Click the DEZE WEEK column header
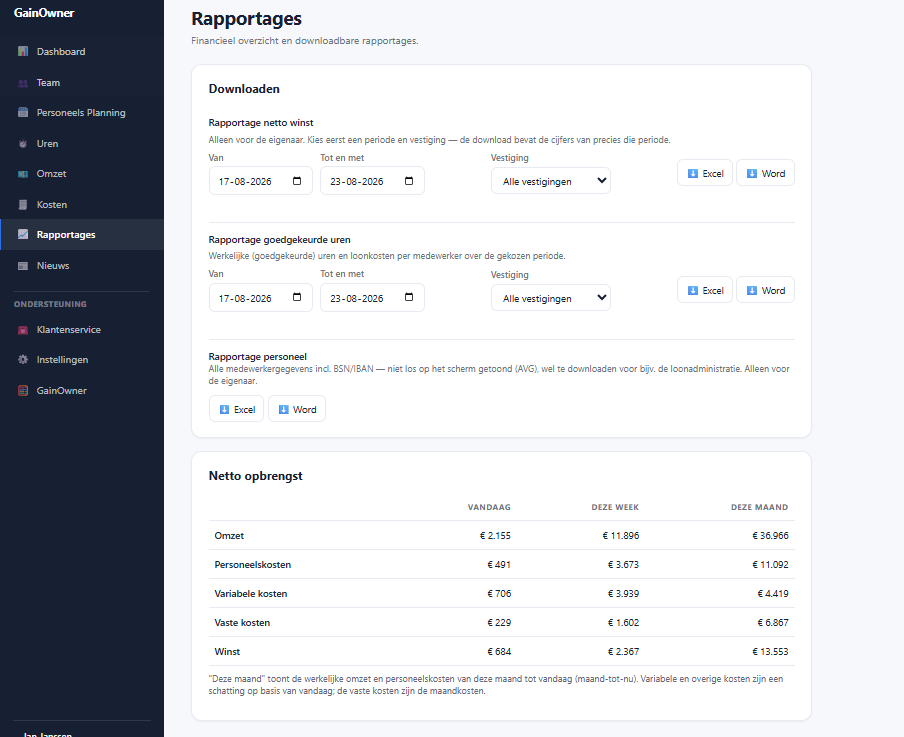Viewport: 904px width, 737px height. 615,507
